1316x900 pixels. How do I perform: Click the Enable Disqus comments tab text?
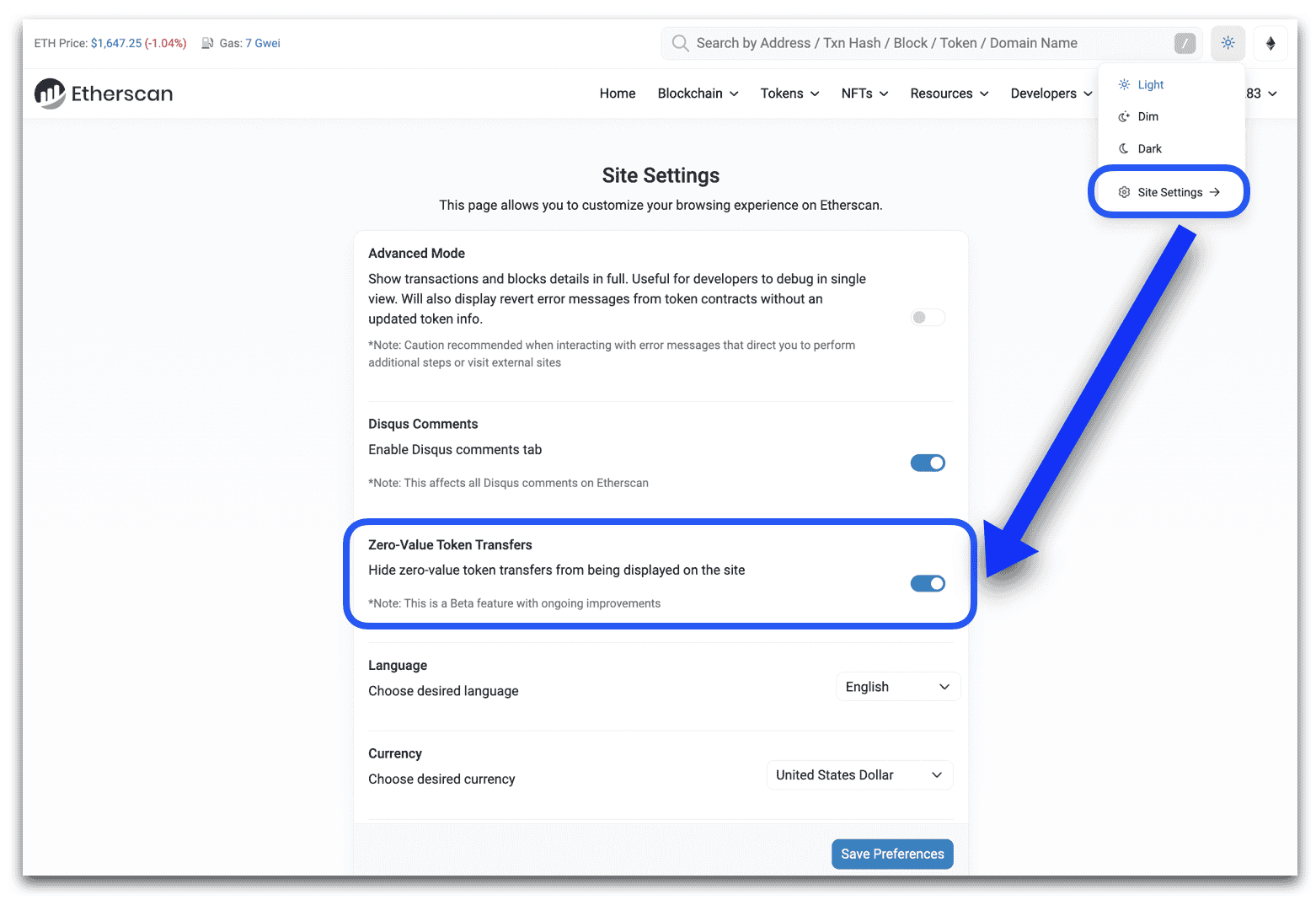tap(455, 450)
